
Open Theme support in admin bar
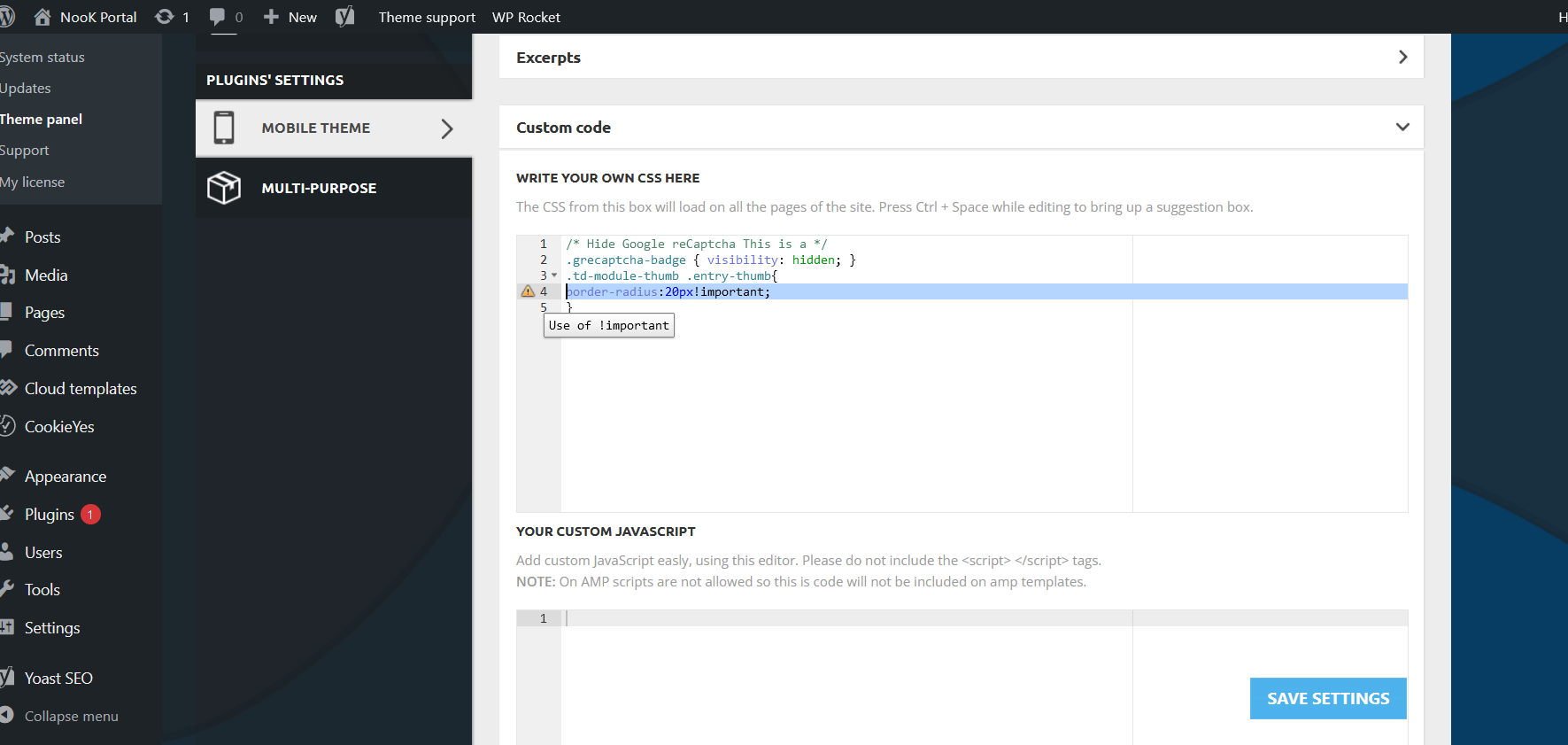(x=427, y=17)
